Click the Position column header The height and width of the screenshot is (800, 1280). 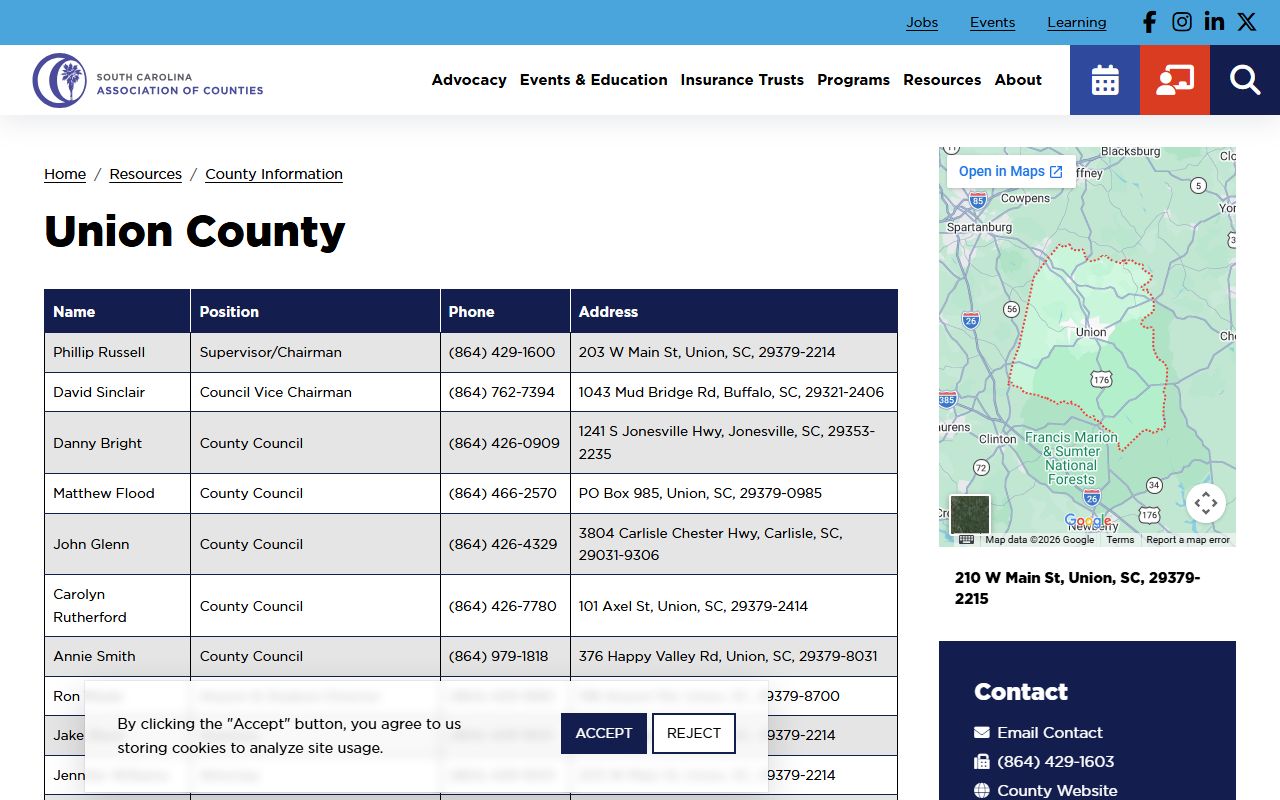tap(316, 312)
